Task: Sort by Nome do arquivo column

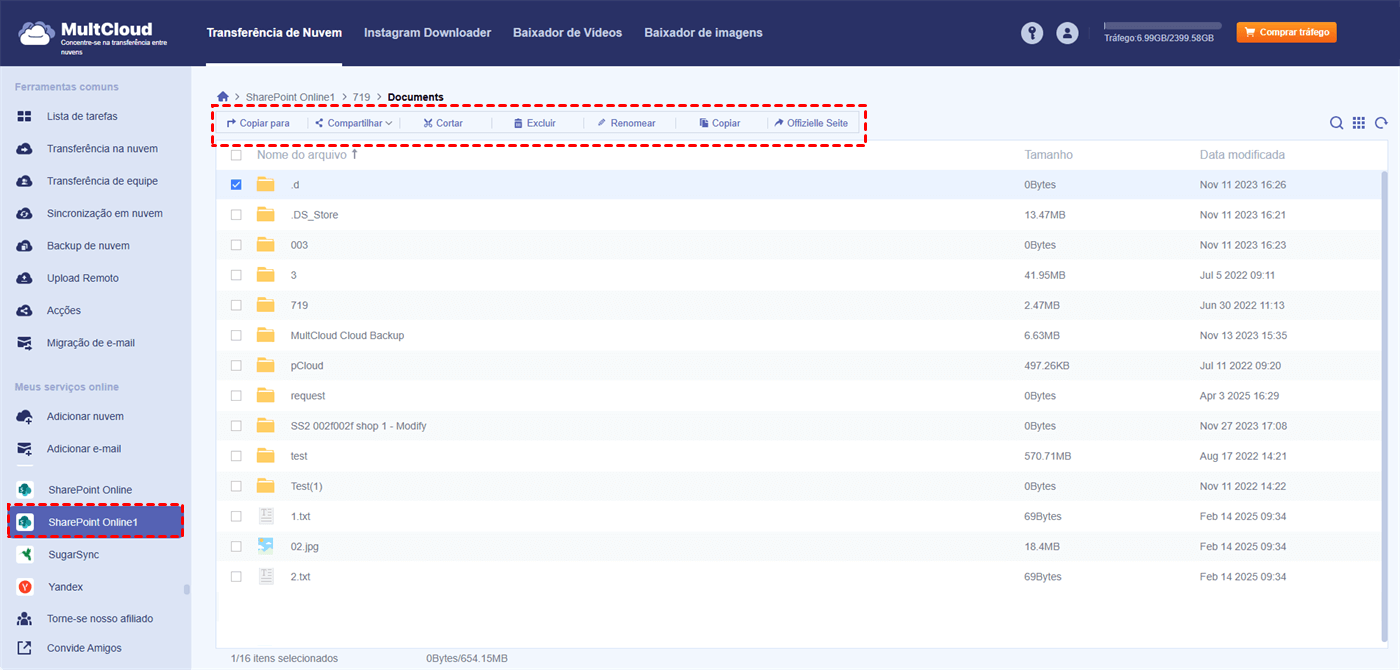Action: pyautogui.click(x=307, y=155)
